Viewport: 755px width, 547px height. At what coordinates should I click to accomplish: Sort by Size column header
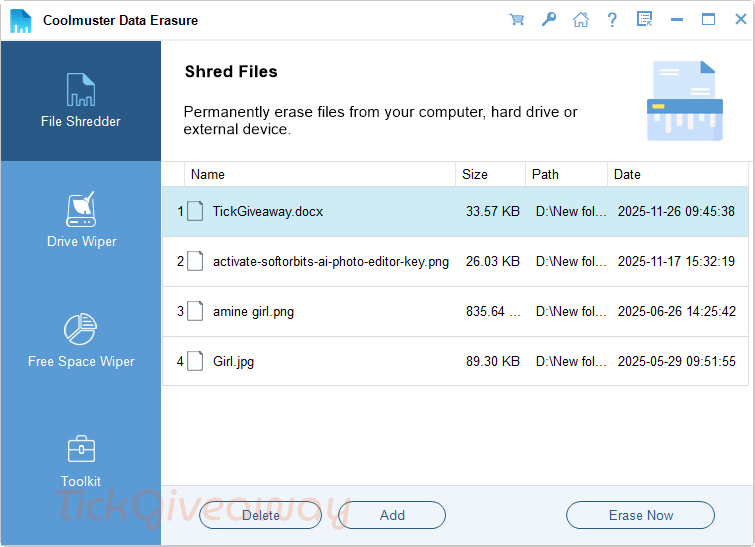490,174
